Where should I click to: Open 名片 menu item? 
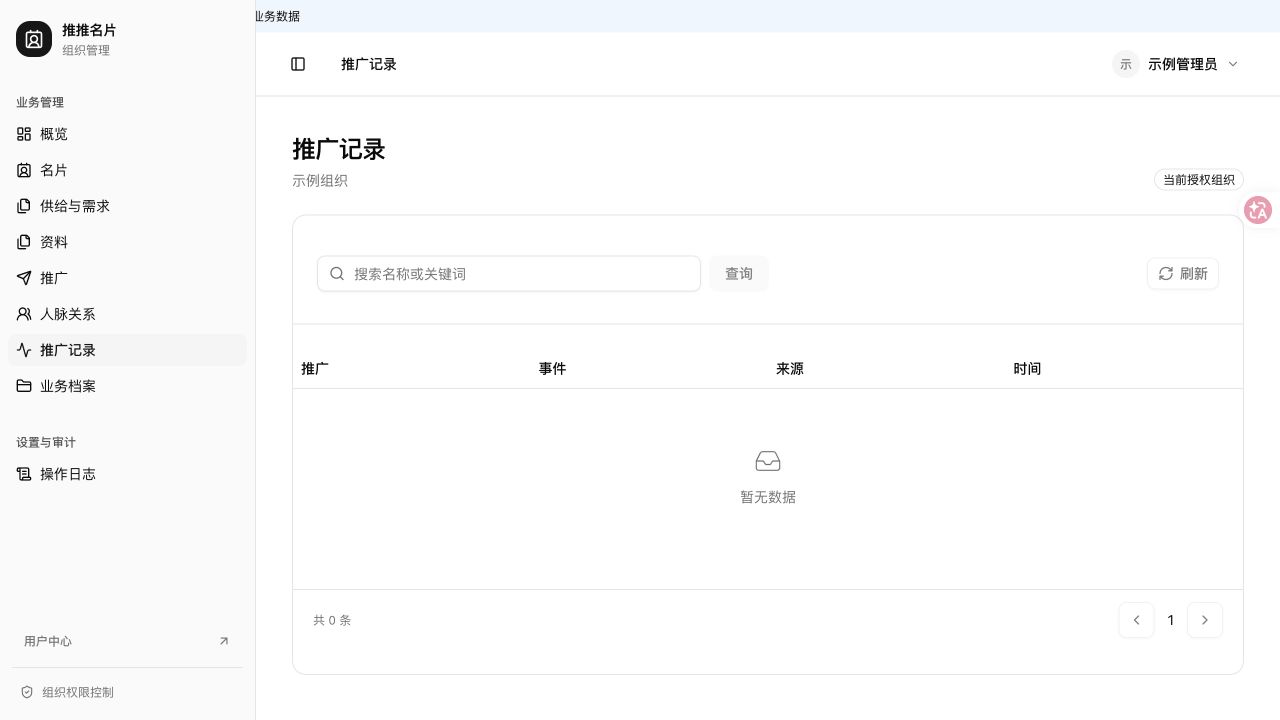[x=127, y=170]
